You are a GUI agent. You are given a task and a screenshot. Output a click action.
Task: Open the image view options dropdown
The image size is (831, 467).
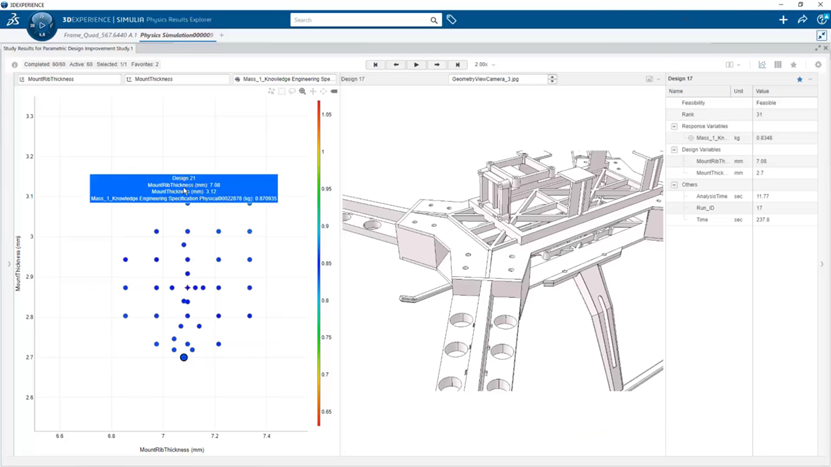pyautogui.click(x=653, y=79)
